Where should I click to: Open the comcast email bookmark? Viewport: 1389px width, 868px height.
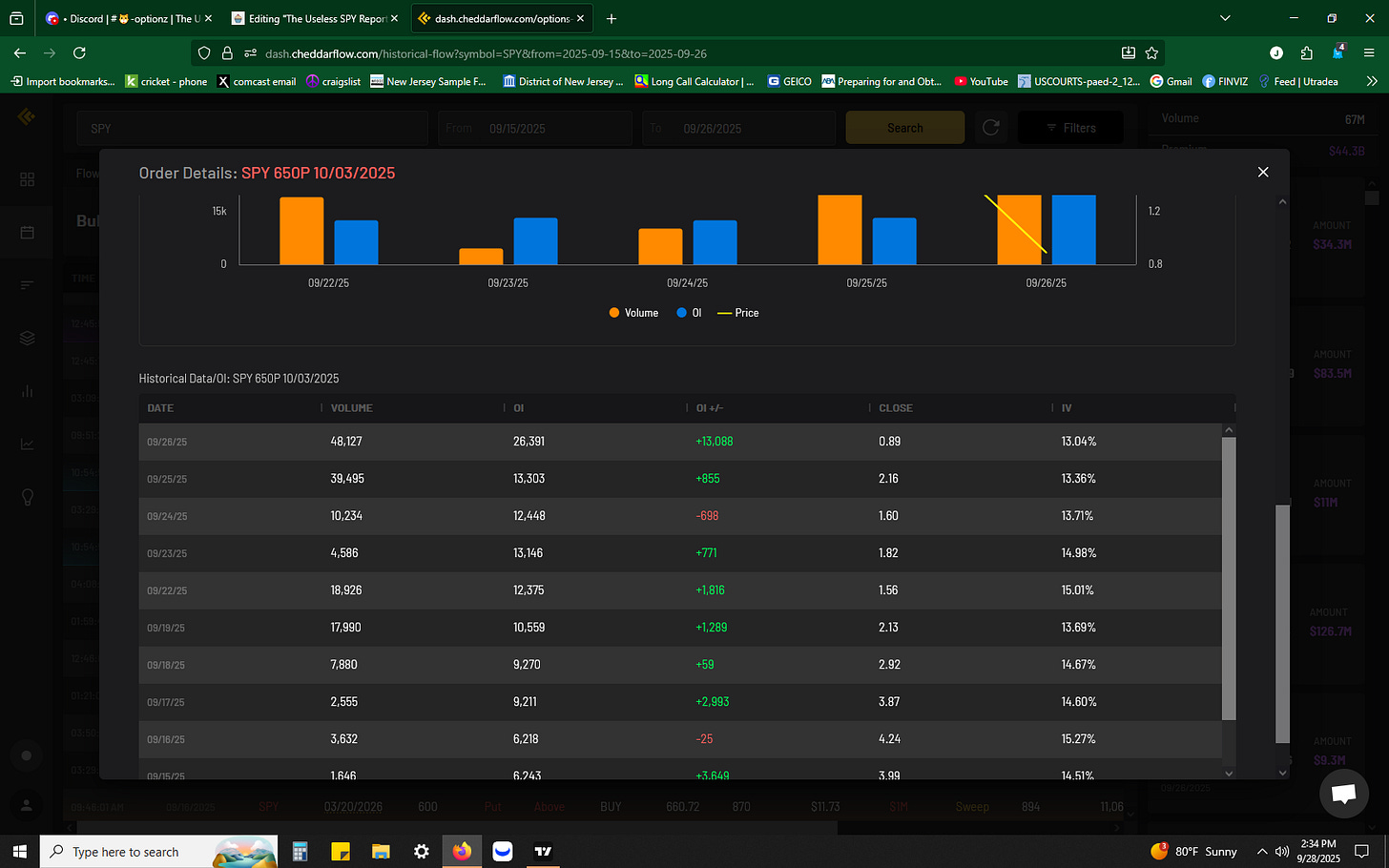257,82
